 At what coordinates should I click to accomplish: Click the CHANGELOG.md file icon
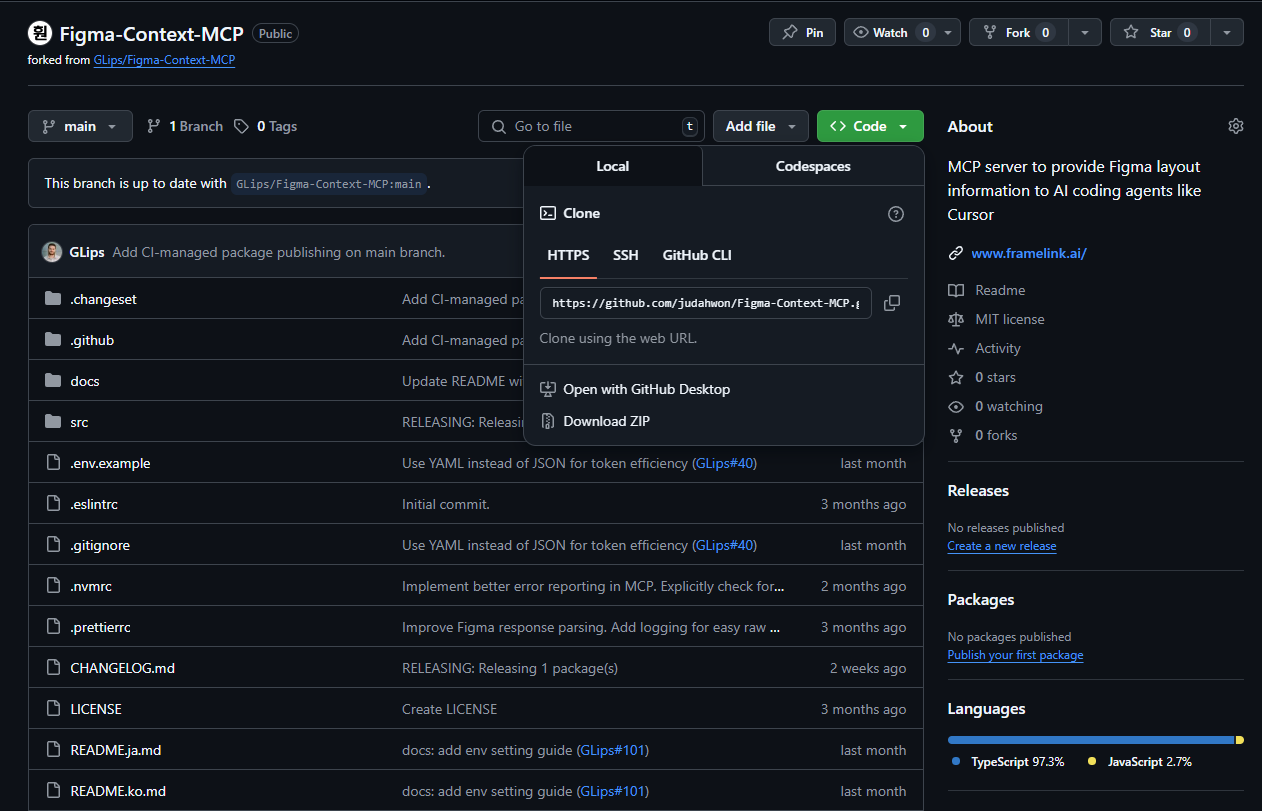pyautogui.click(x=53, y=668)
